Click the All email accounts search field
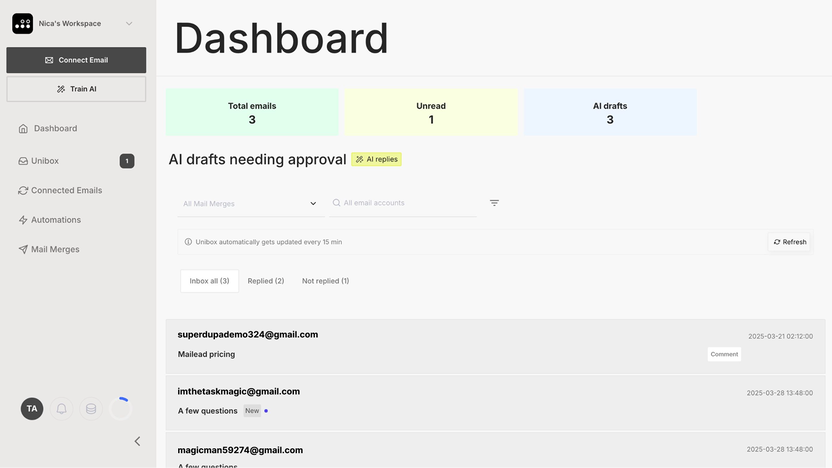Image resolution: width=832 pixels, height=468 pixels. click(x=403, y=203)
